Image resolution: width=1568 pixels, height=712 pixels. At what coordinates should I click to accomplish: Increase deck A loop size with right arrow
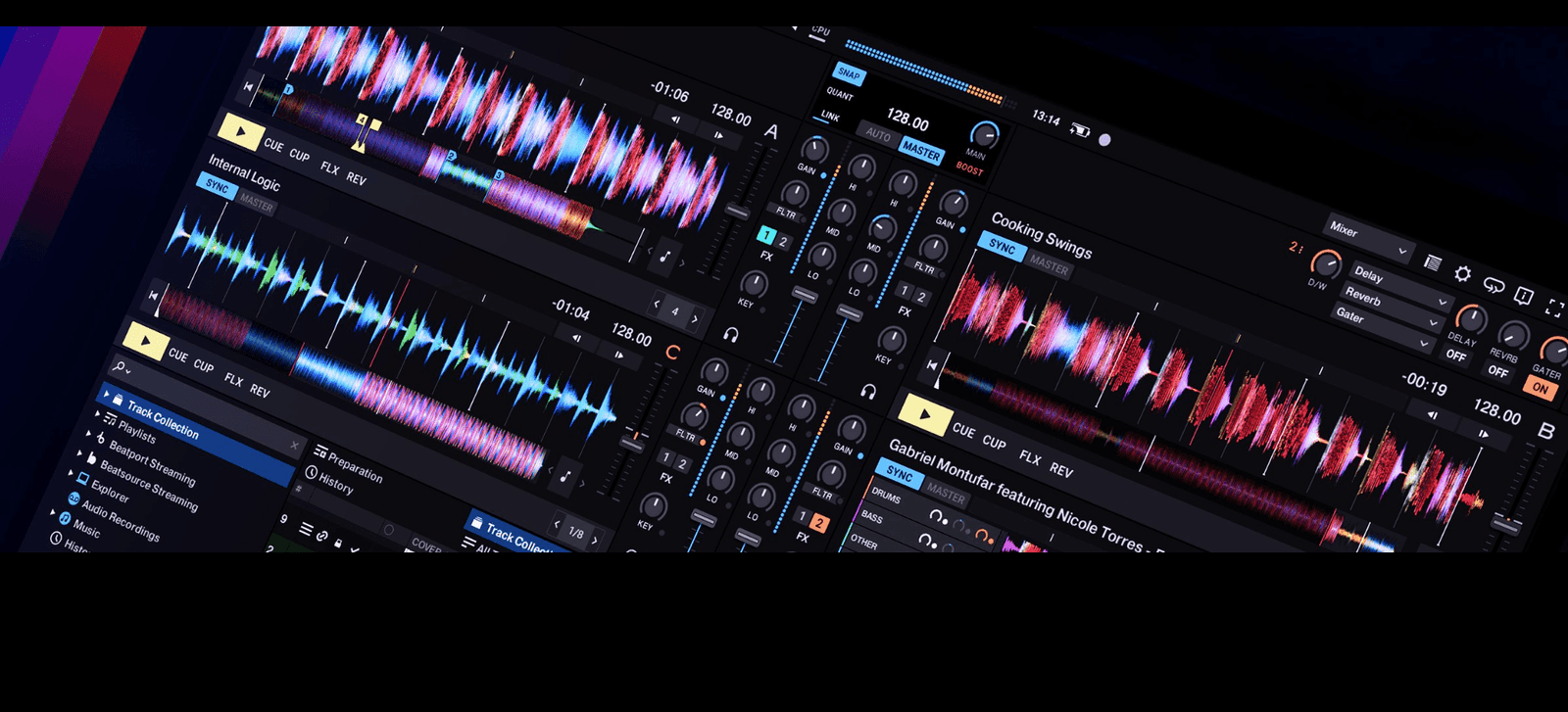click(695, 319)
